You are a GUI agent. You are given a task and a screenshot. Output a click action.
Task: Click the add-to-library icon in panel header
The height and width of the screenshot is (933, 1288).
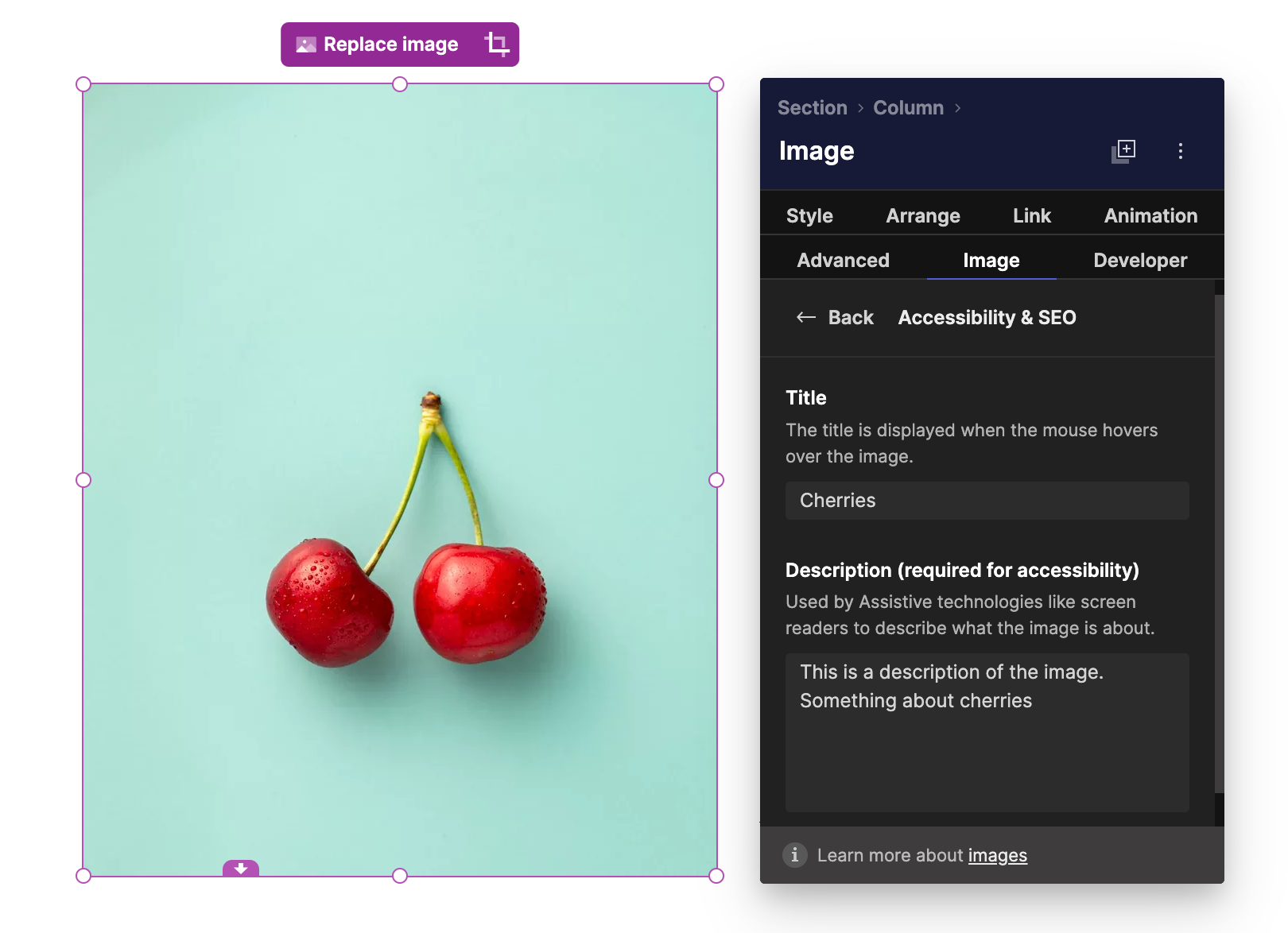[x=1123, y=151]
